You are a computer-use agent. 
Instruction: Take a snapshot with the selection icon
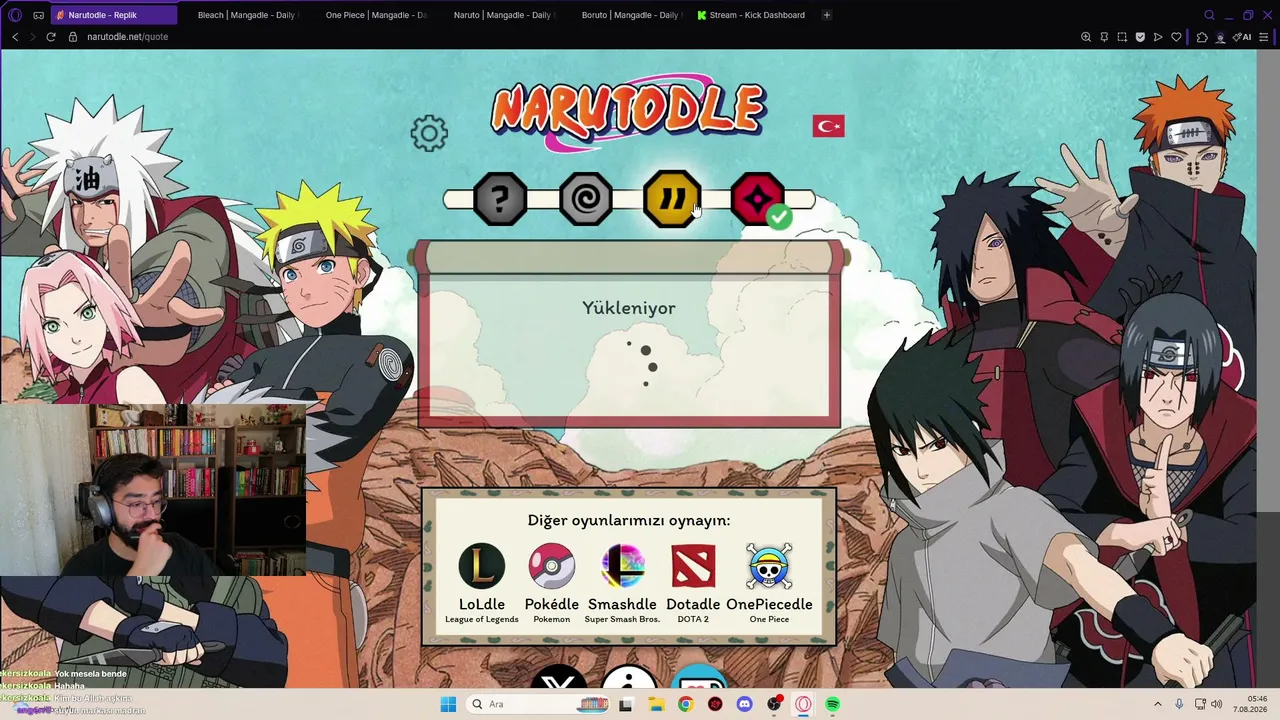1122,37
